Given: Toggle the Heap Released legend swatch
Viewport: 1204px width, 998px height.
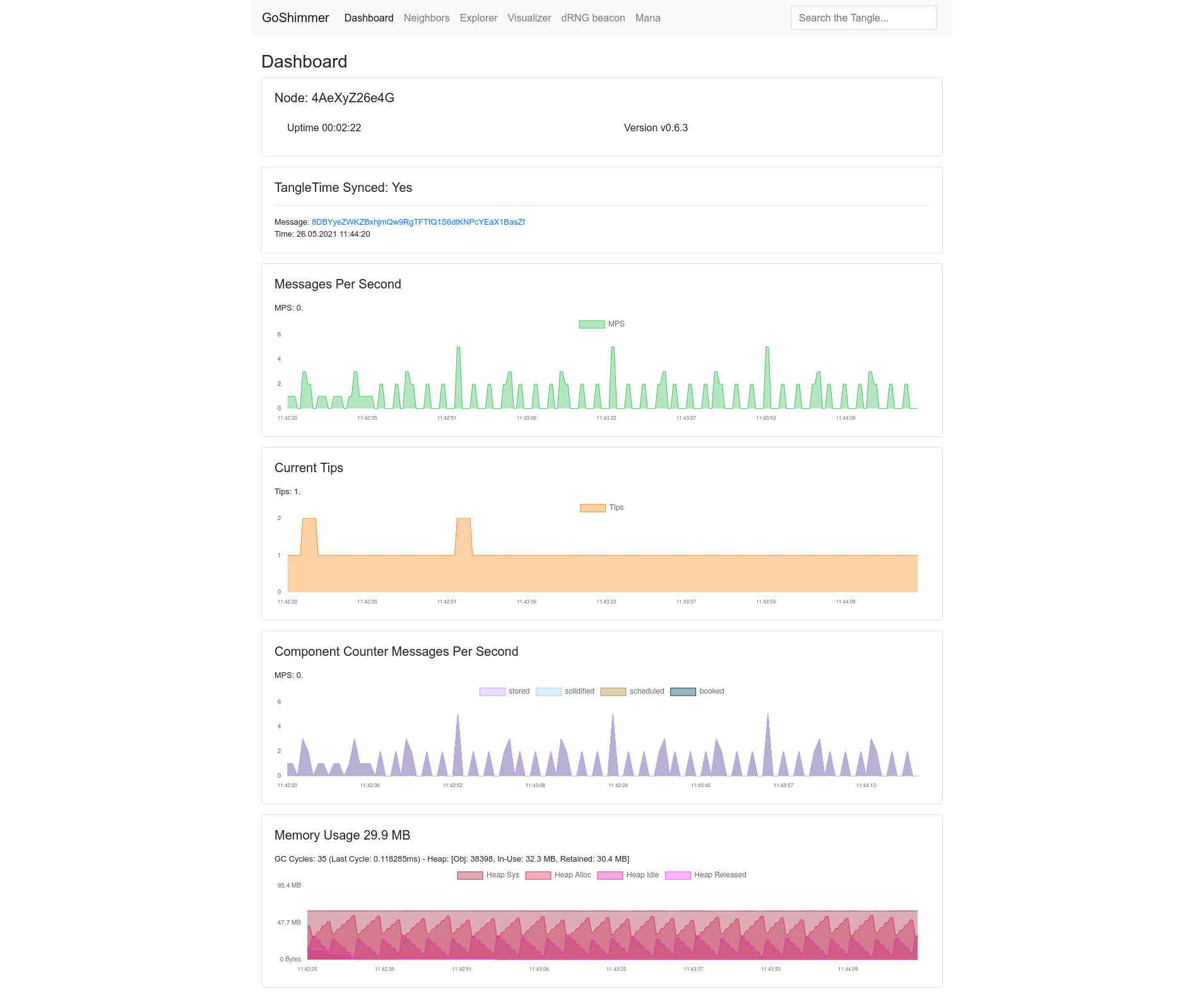Looking at the screenshot, I should (x=678, y=876).
